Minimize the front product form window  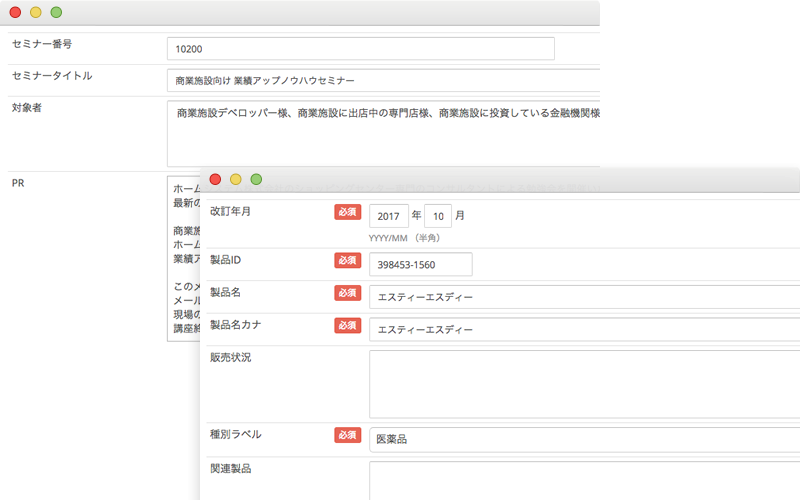pyautogui.click(x=236, y=179)
